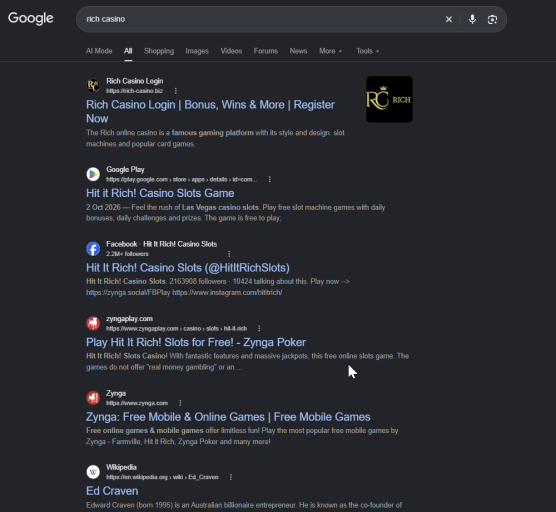The width and height of the screenshot is (556, 512).
Task: Click the https://rich-casino.biz URL text
Action: click(134, 91)
